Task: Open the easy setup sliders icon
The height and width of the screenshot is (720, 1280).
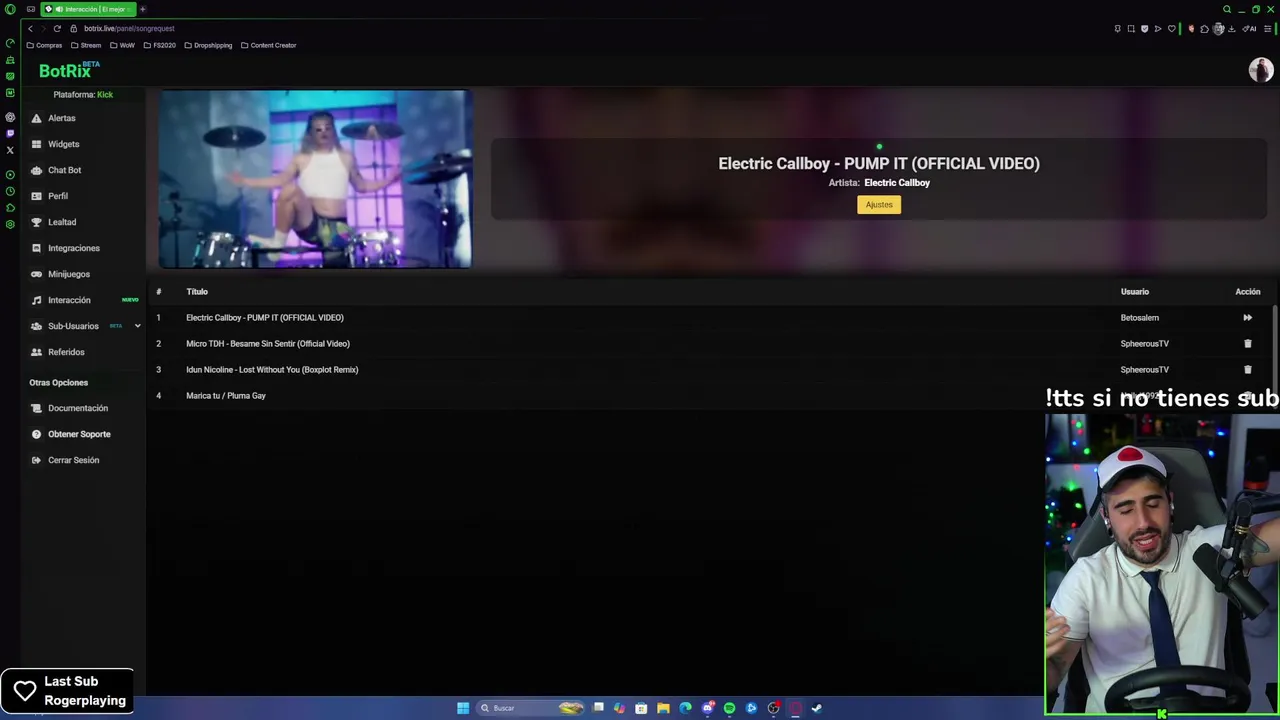Action: point(1267,29)
